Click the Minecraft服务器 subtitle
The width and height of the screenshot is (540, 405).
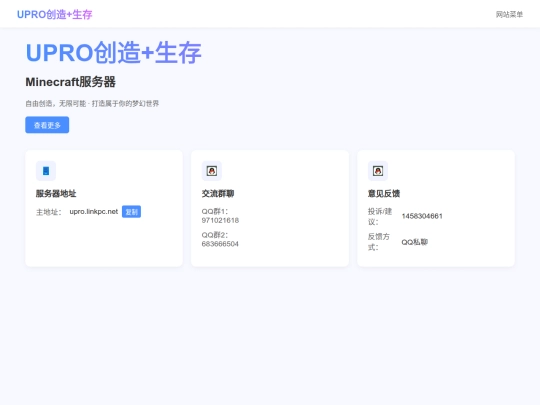71,82
